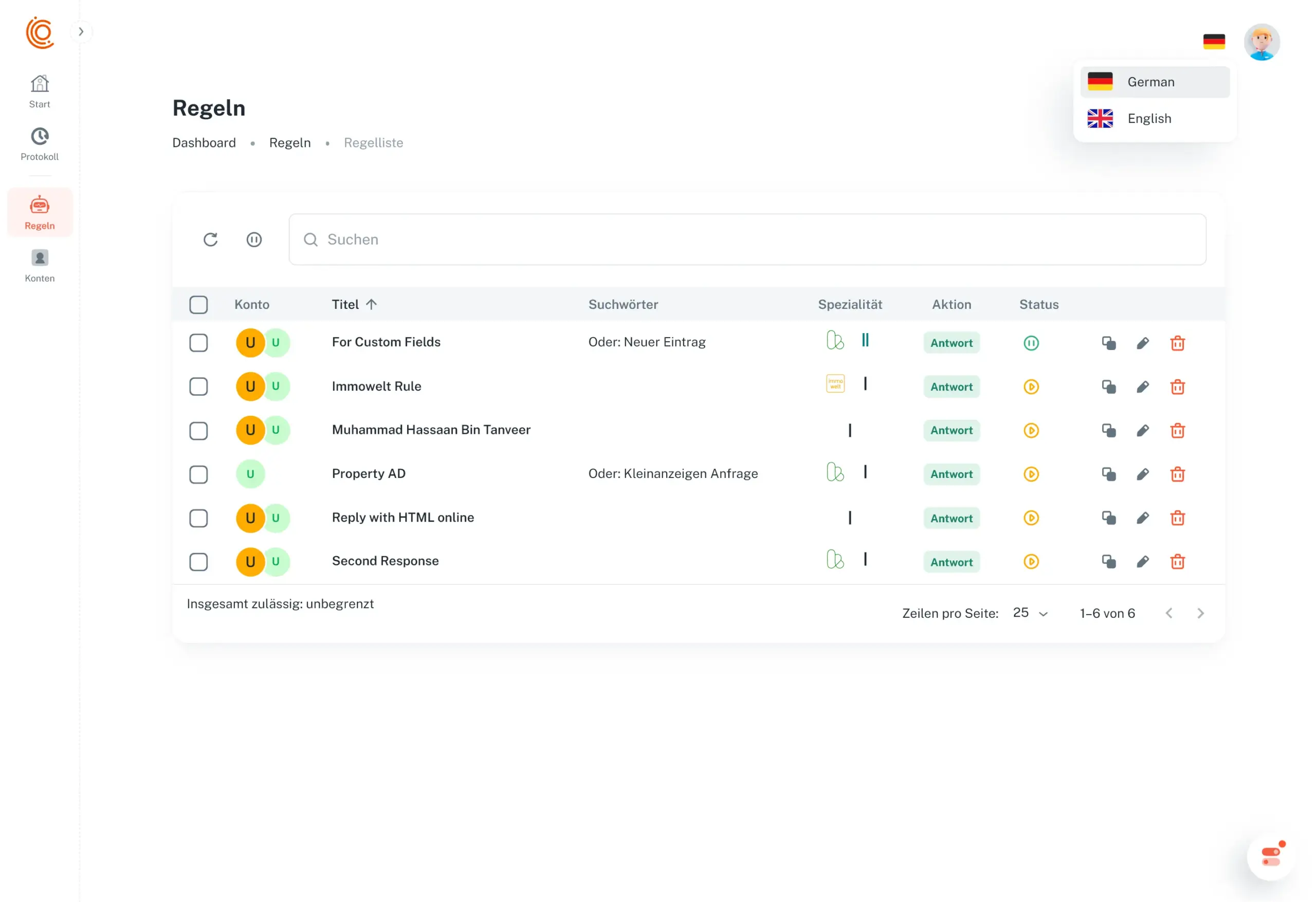Screen dimensions: 1316x902
Task: Click the Dashboard breadcrumb link
Action: pyautogui.click(x=204, y=143)
